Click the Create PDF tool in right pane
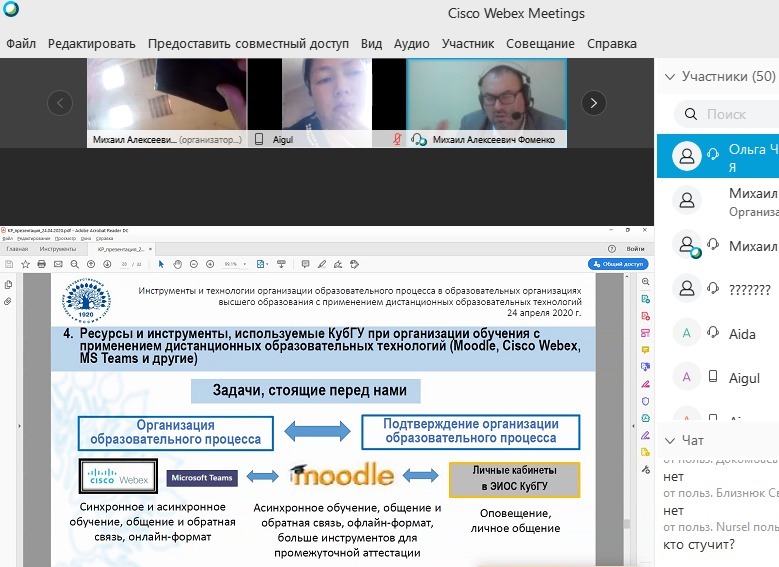Screen dimensions: 779x567 tap(645, 316)
